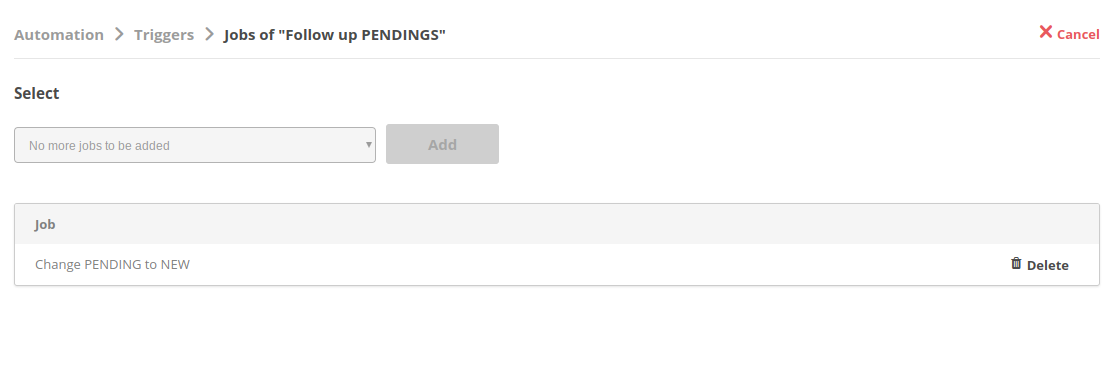This screenshot has height=375, width=1119.
Task: Click the chevron separator after Automation
Action: [119, 34]
